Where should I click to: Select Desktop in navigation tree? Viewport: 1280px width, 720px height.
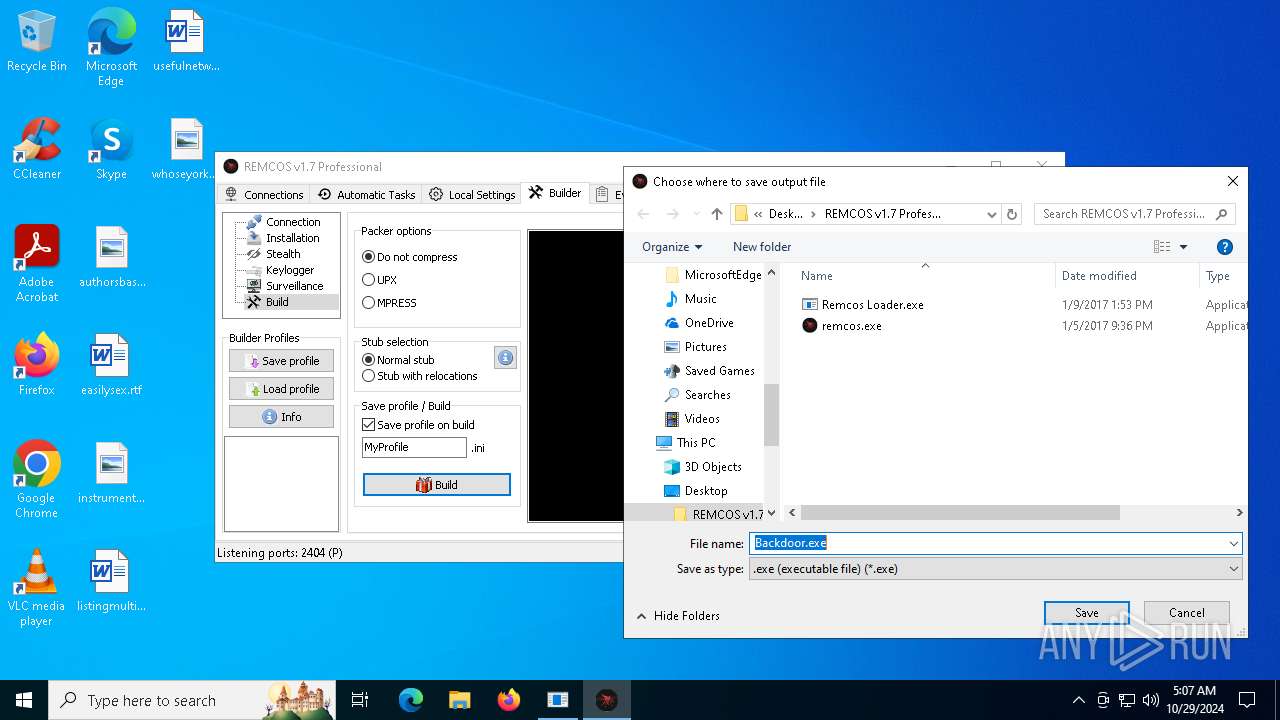(696, 491)
